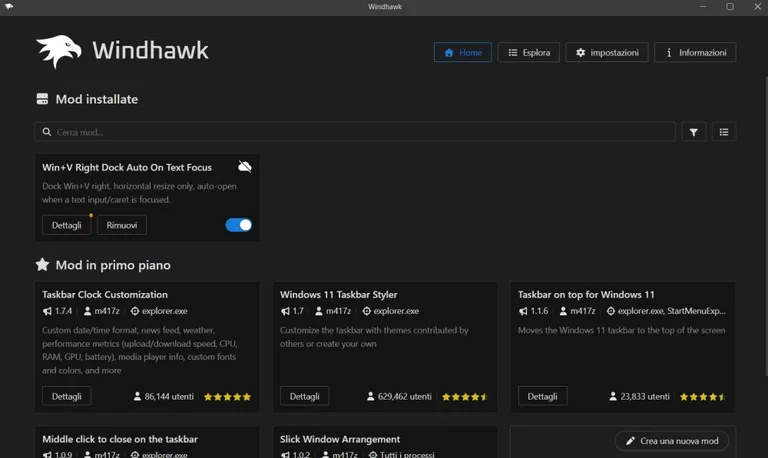768x458 pixels.
Task: Click explorer.exe target icon in Taskbar Styler
Action: 366,311
